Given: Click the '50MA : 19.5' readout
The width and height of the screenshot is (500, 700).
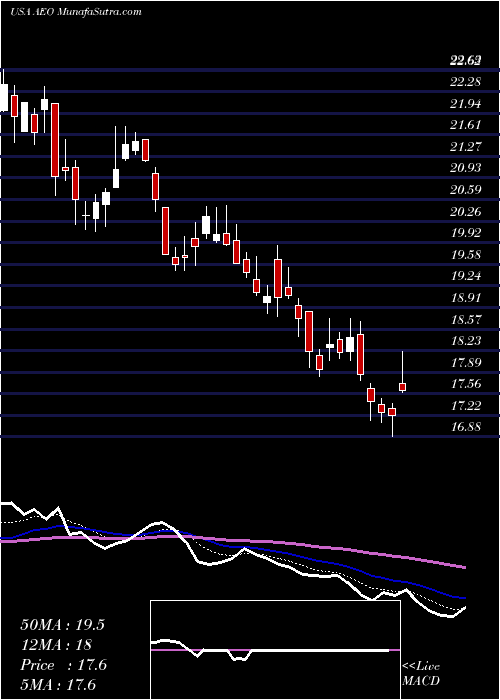Looking at the screenshot, I should [x=62, y=625].
